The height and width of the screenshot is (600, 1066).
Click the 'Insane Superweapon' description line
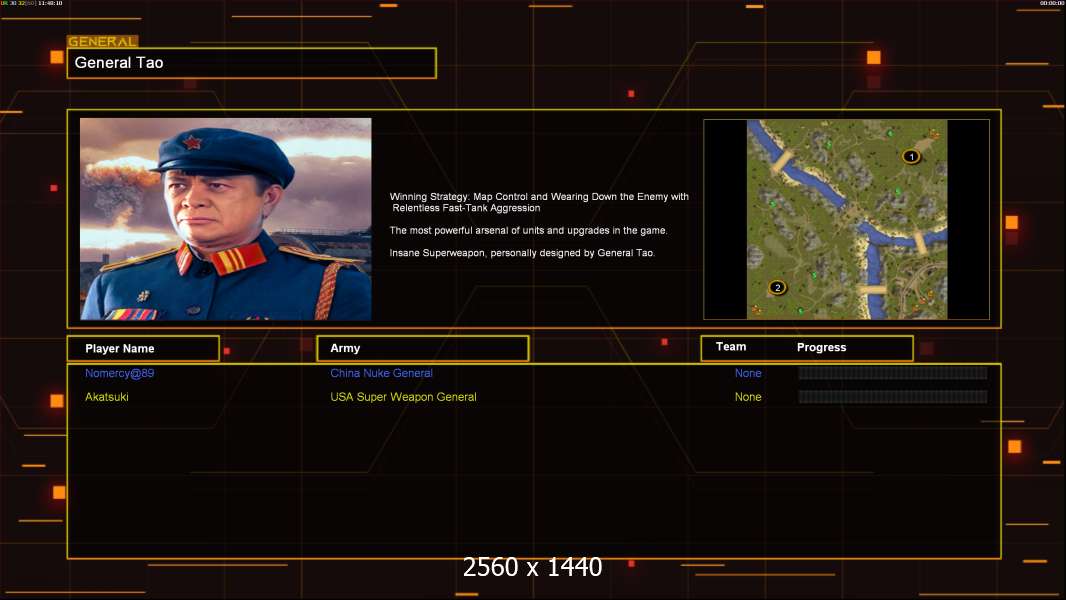pyautogui.click(x=522, y=253)
